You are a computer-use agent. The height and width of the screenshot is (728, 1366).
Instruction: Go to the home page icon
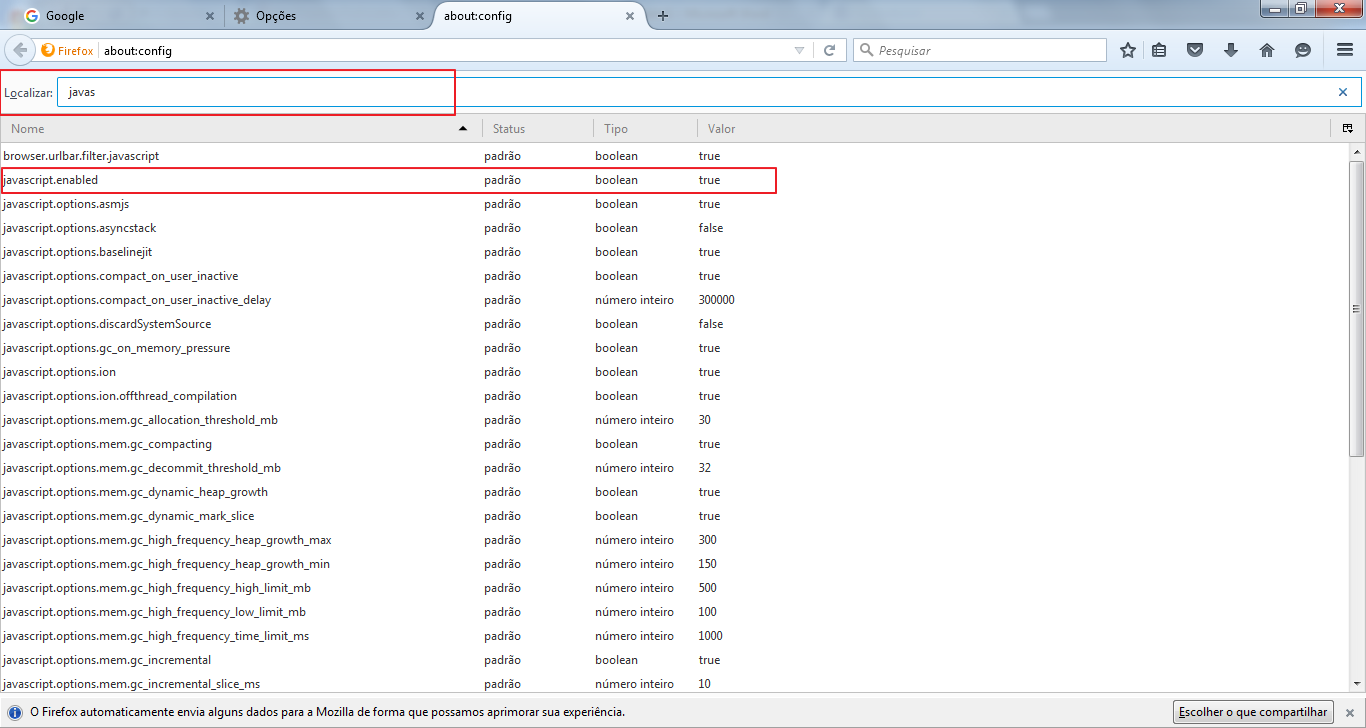[x=1267, y=50]
